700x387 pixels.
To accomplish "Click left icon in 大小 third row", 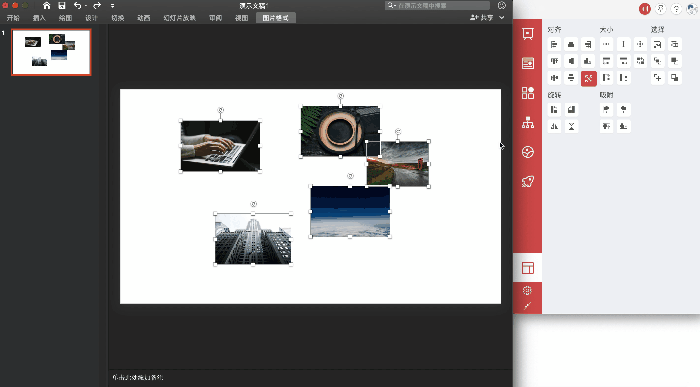I will [x=606, y=78].
